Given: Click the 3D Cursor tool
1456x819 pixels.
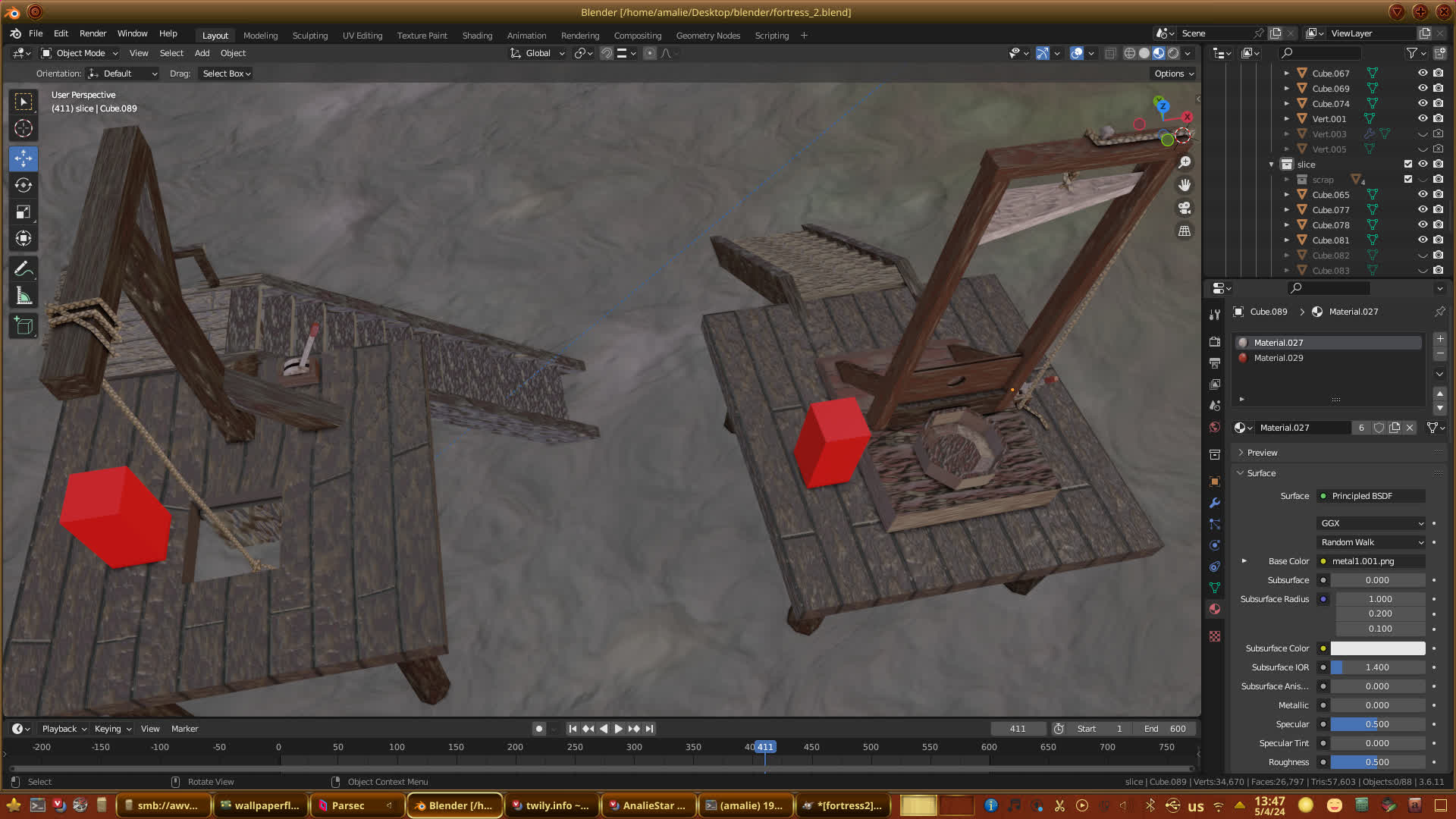Looking at the screenshot, I should pyautogui.click(x=24, y=128).
